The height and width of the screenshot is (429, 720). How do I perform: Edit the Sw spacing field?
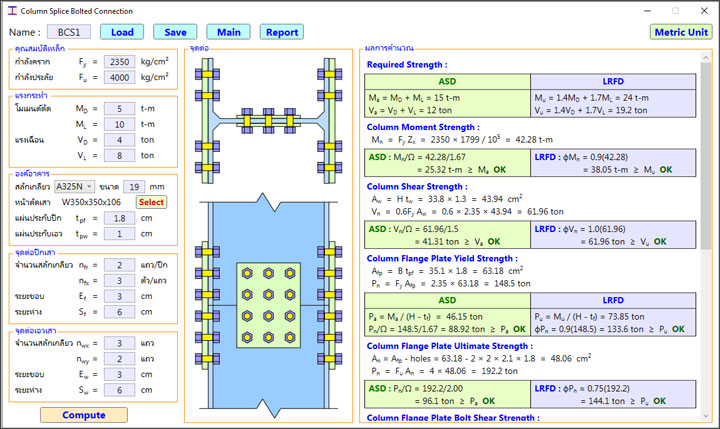pyautogui.click(x=119, y=389)
